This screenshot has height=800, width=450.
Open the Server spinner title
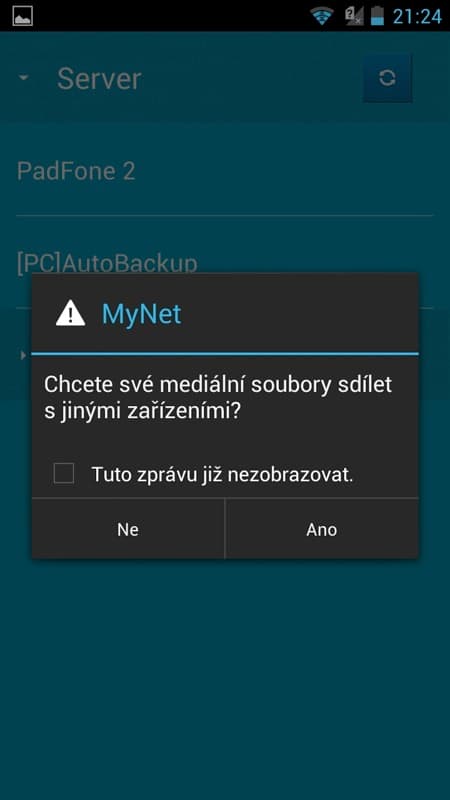(x=99, y=79)
